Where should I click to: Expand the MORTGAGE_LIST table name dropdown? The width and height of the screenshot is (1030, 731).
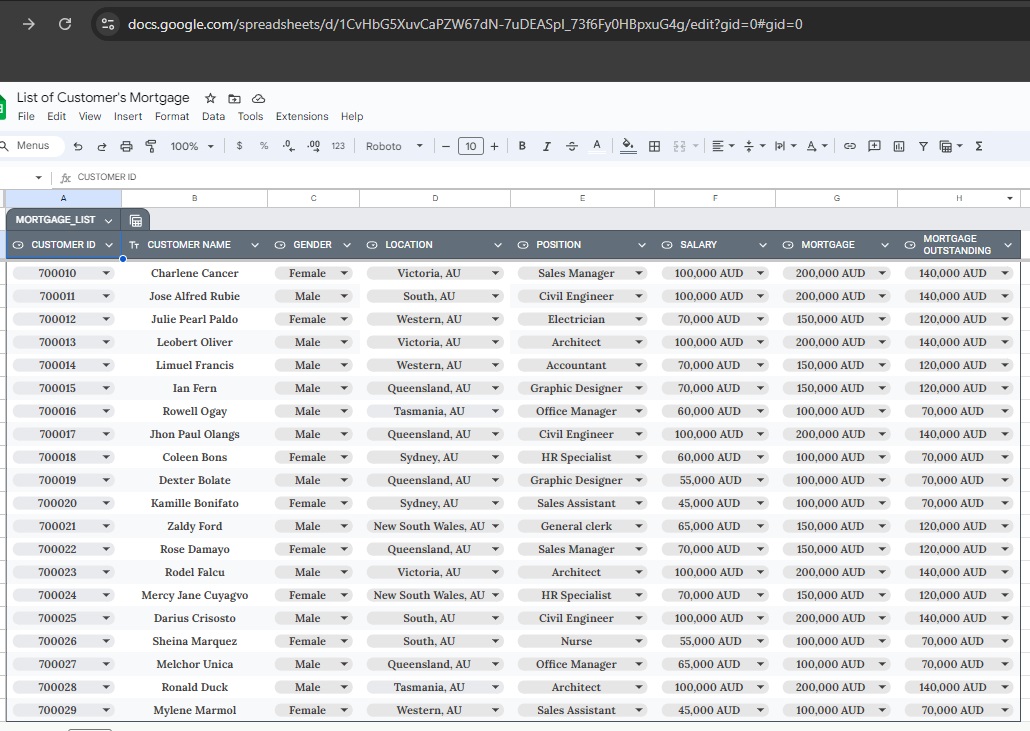108,220
